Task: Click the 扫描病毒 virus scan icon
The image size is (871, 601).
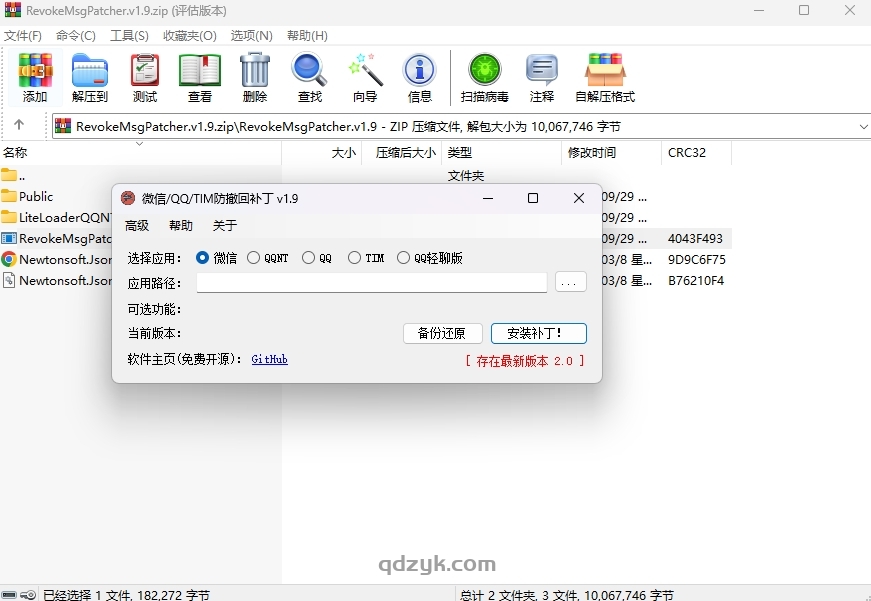Action: click(484, 77)
